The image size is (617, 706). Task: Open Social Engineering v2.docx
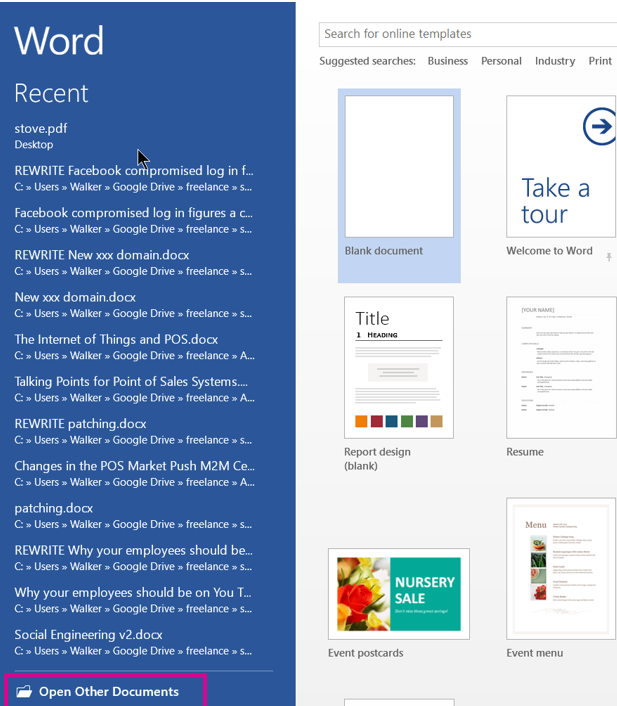[135, 643]
